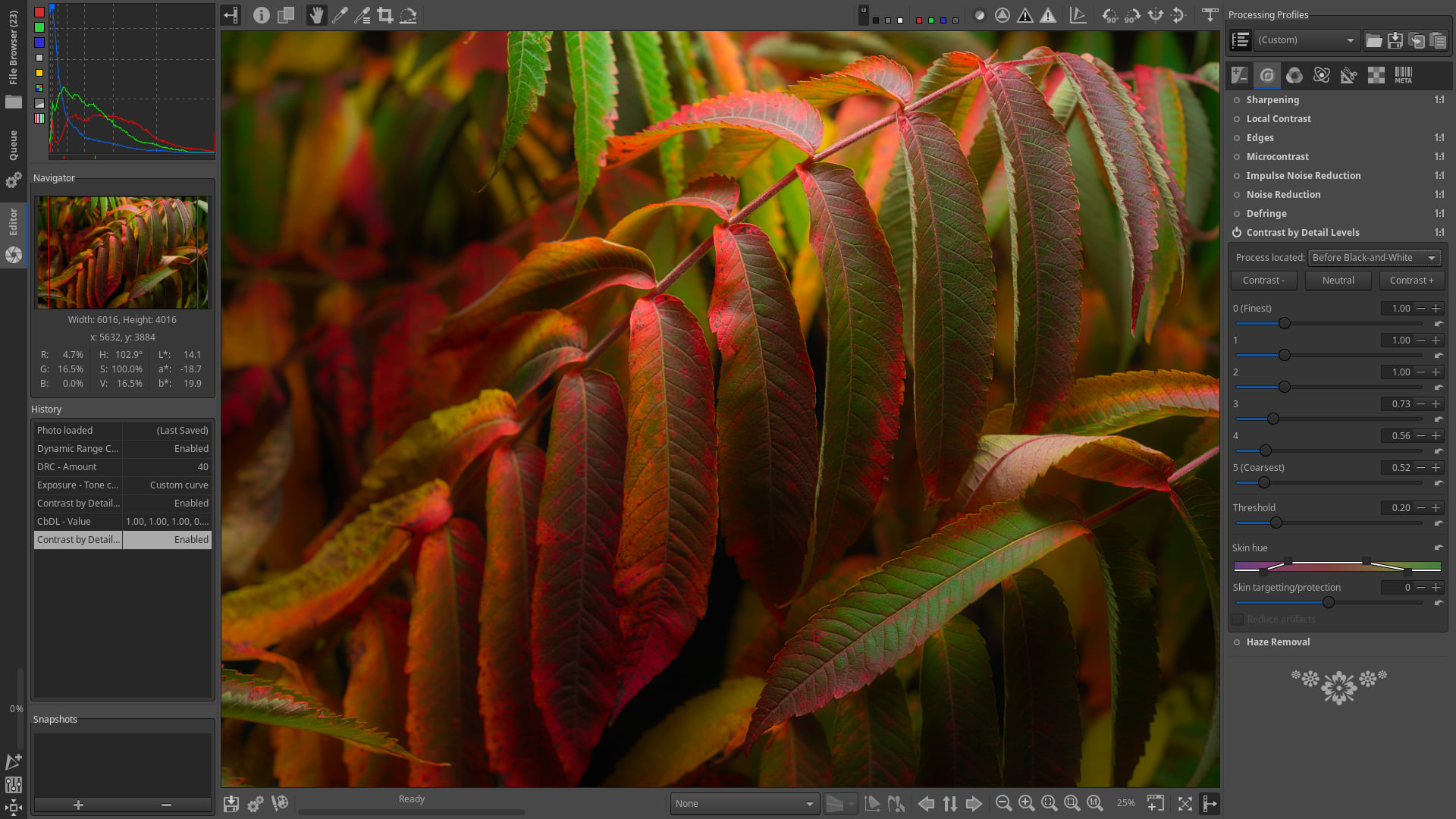
Task: Enable the Sharpening tool
Action: point(1238,99)
